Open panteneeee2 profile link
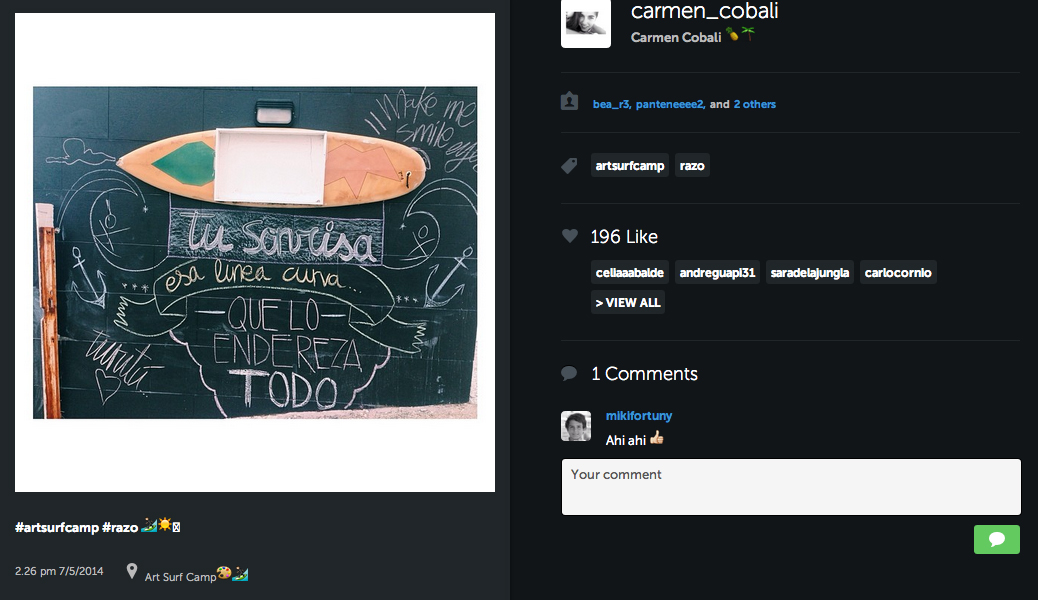 pos(670,104)
